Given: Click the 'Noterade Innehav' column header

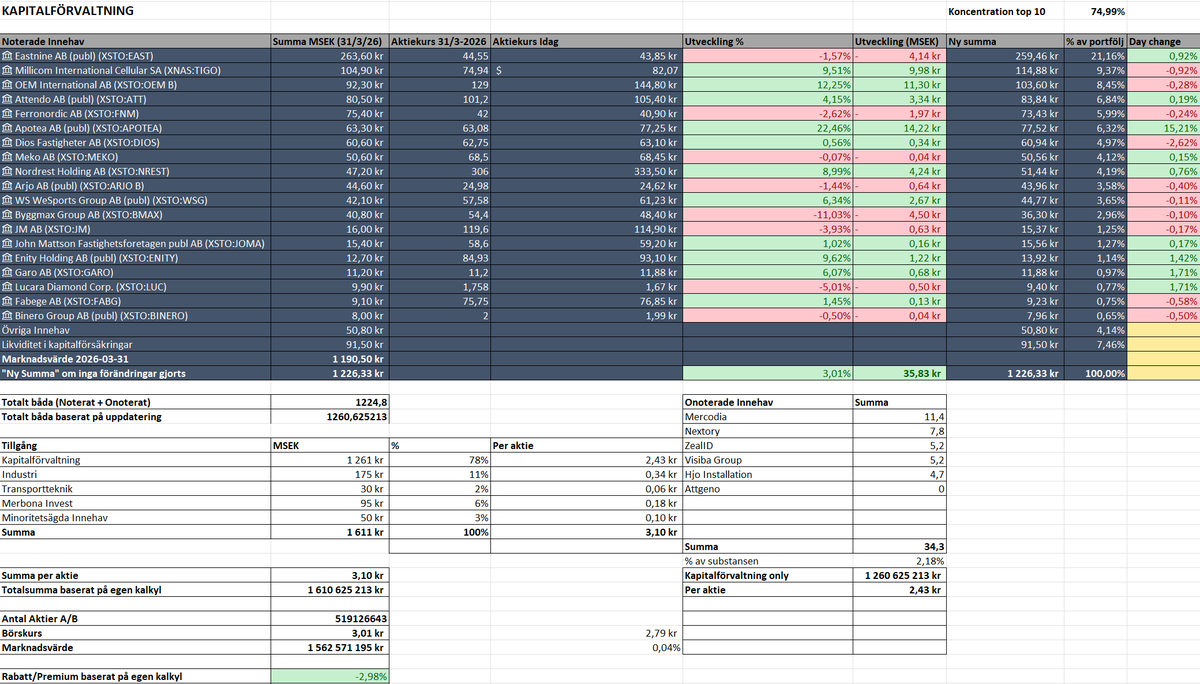Looking at the screenshot, I should 135,42.
